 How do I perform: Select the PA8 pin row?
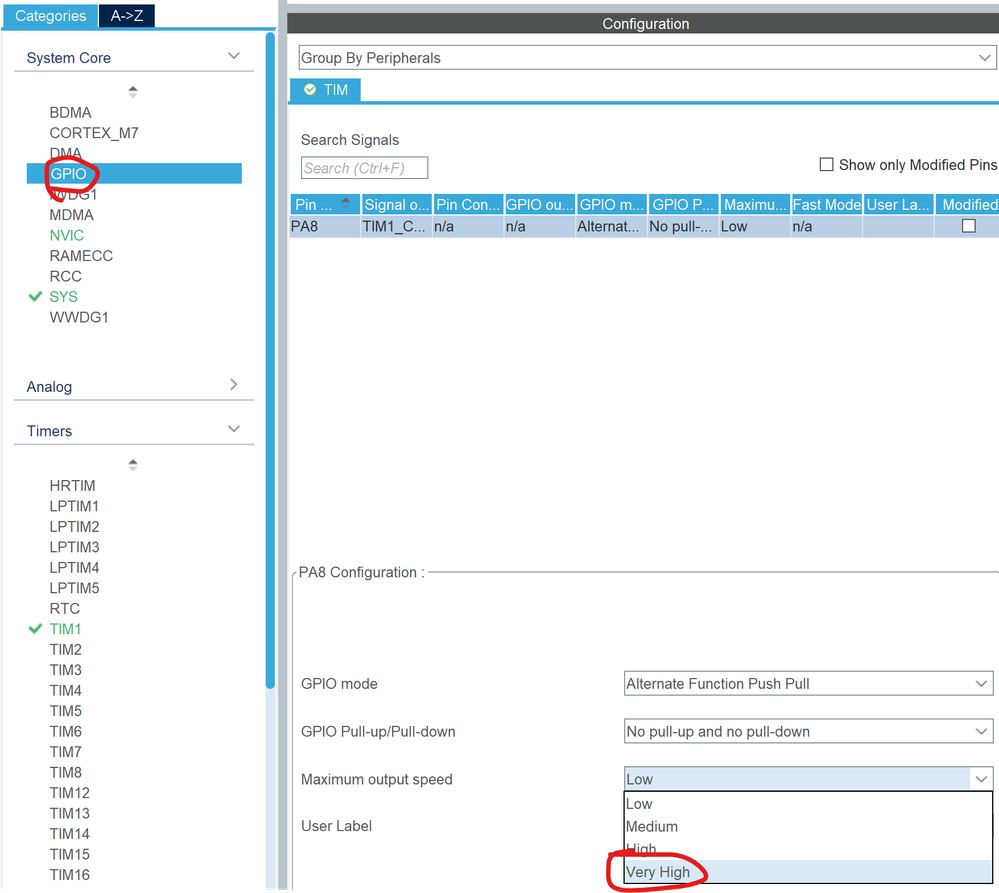(x=644, y=226)
